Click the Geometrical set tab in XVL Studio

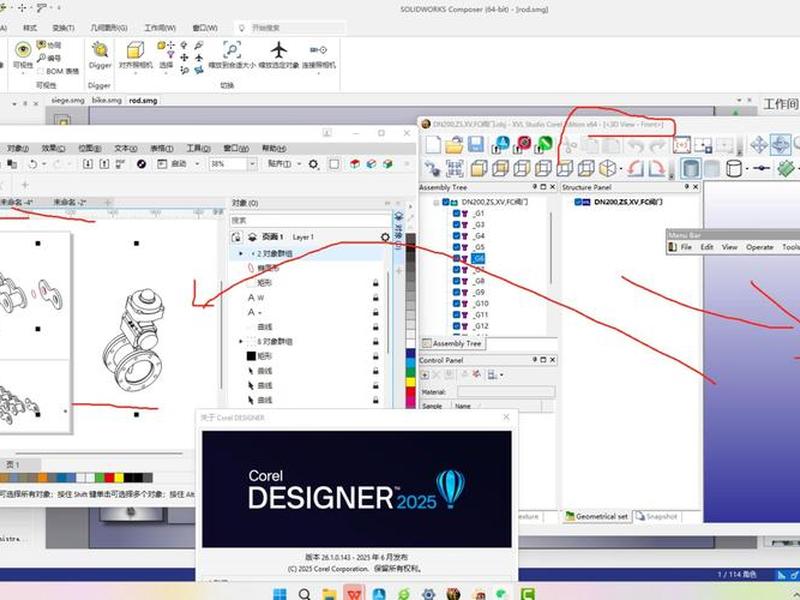[x=597, y=516]
